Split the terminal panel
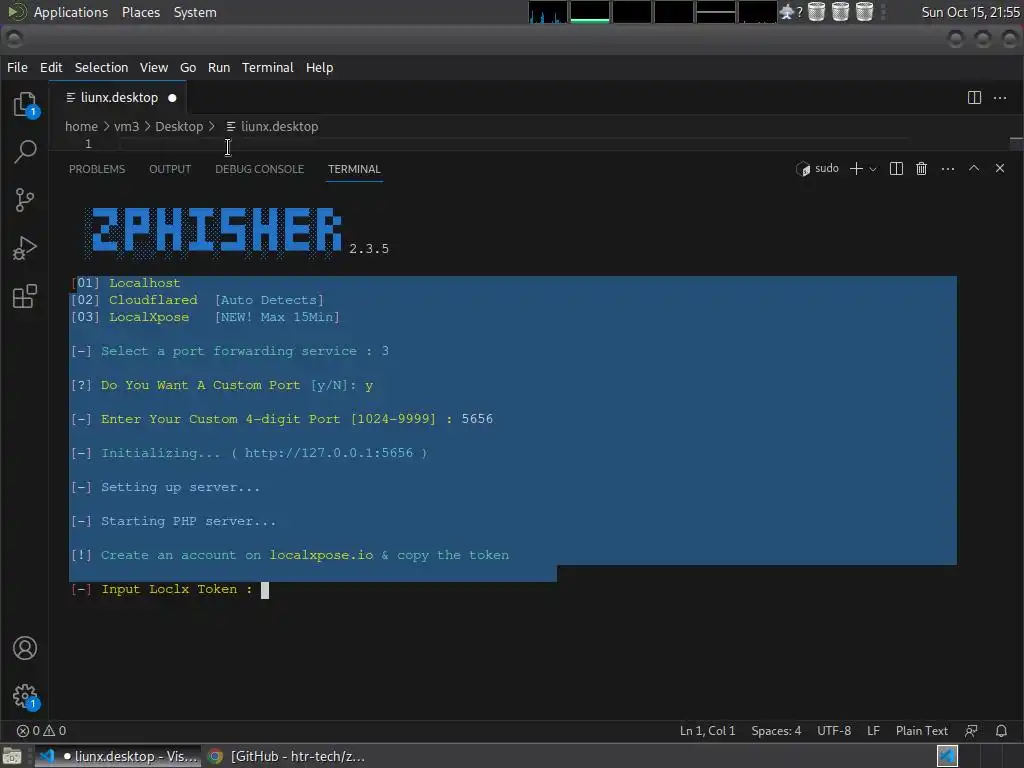 point(896,168)
